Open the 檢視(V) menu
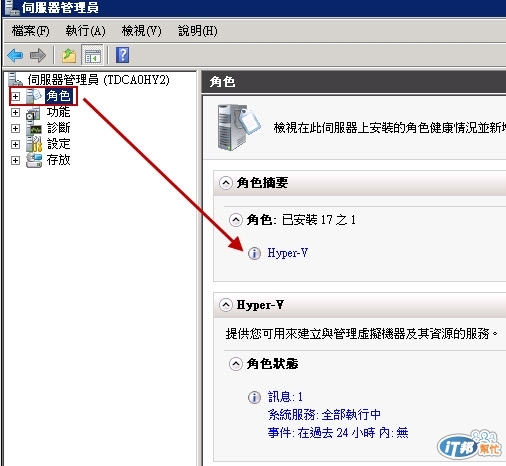Image resolution: width=506 pixels, height=466 pixels. pos(141,31)
